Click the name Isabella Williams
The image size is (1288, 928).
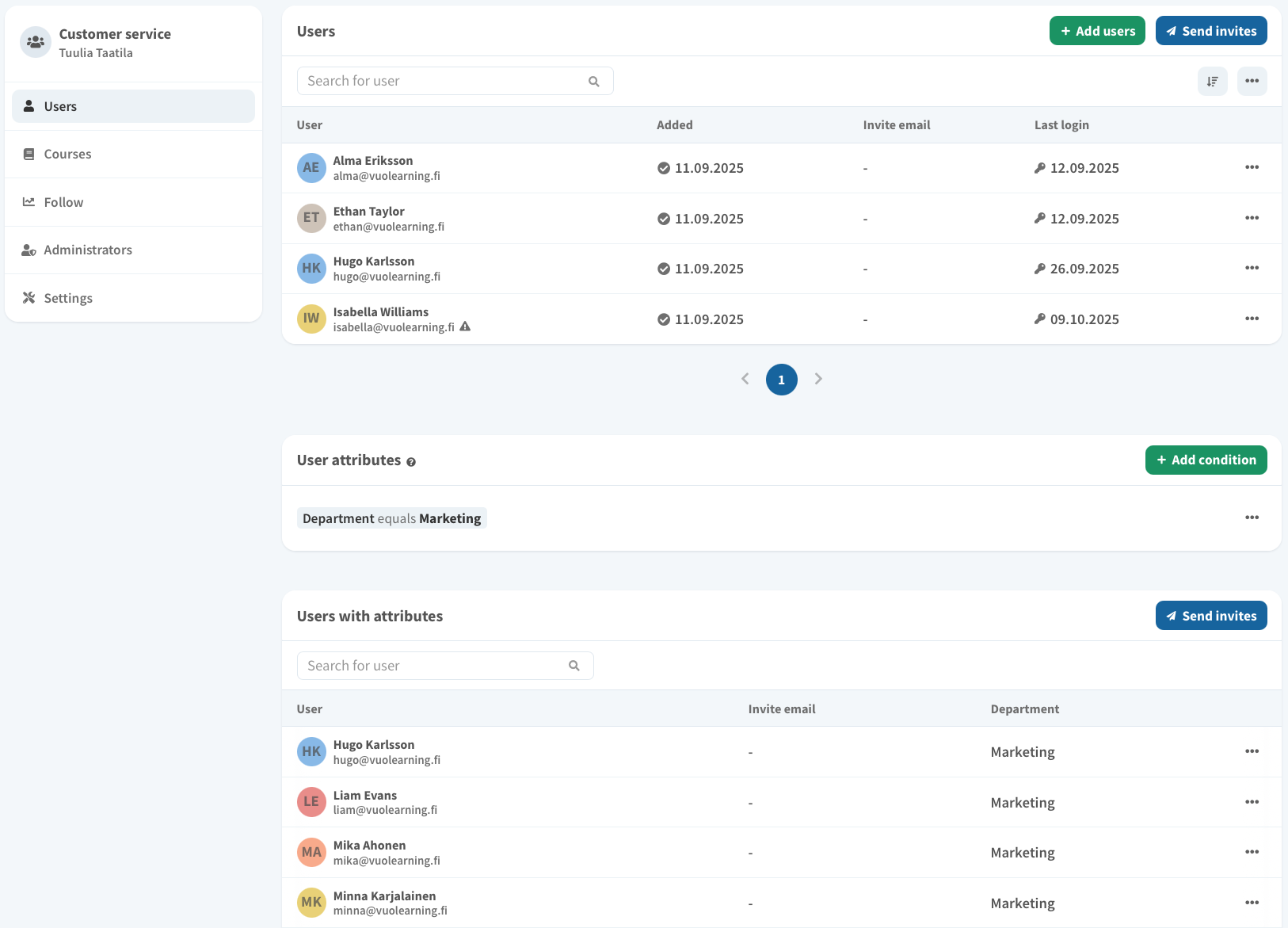point(381,312)
